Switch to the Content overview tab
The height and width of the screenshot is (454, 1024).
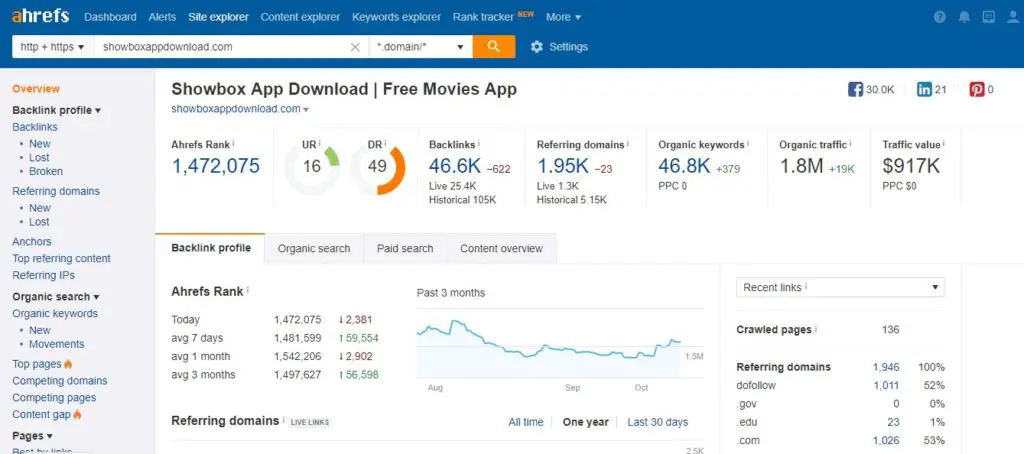pyautogui.click(x=502, y=248)
